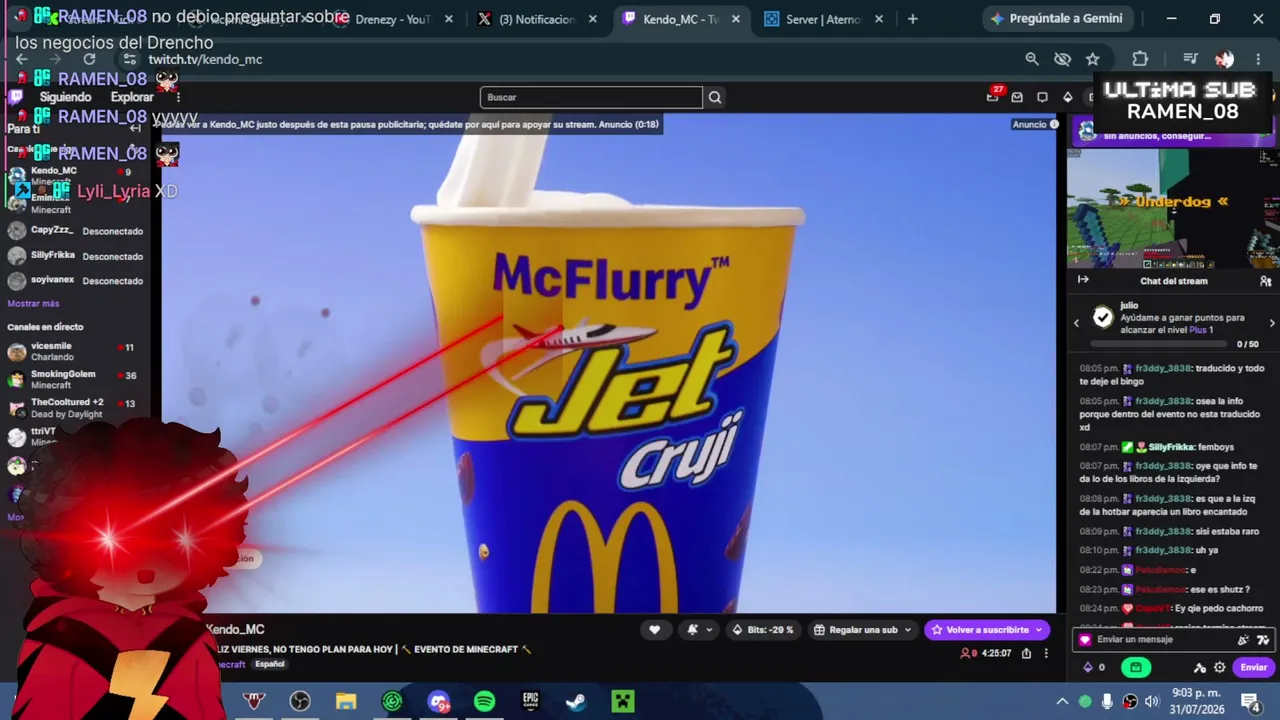Open the Siguiendo section
This screenshot has height=720, width=1280.
[65, 97]
